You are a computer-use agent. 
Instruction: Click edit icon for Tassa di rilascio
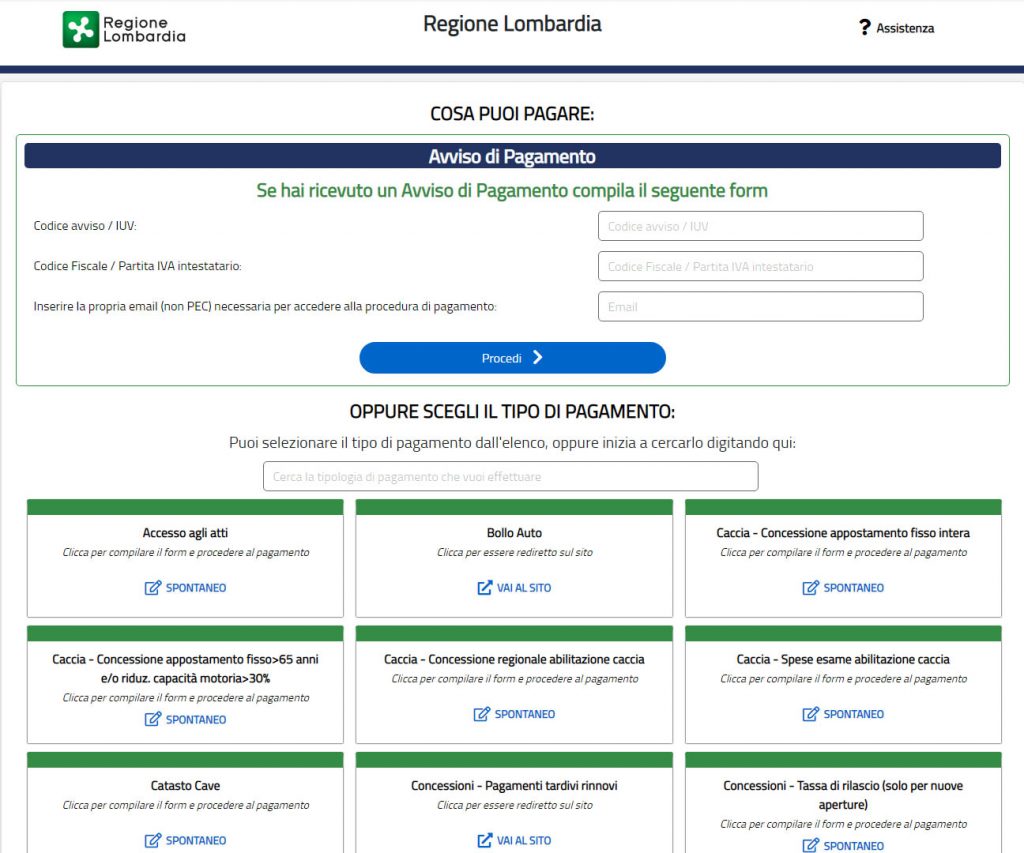click(810, 845)
